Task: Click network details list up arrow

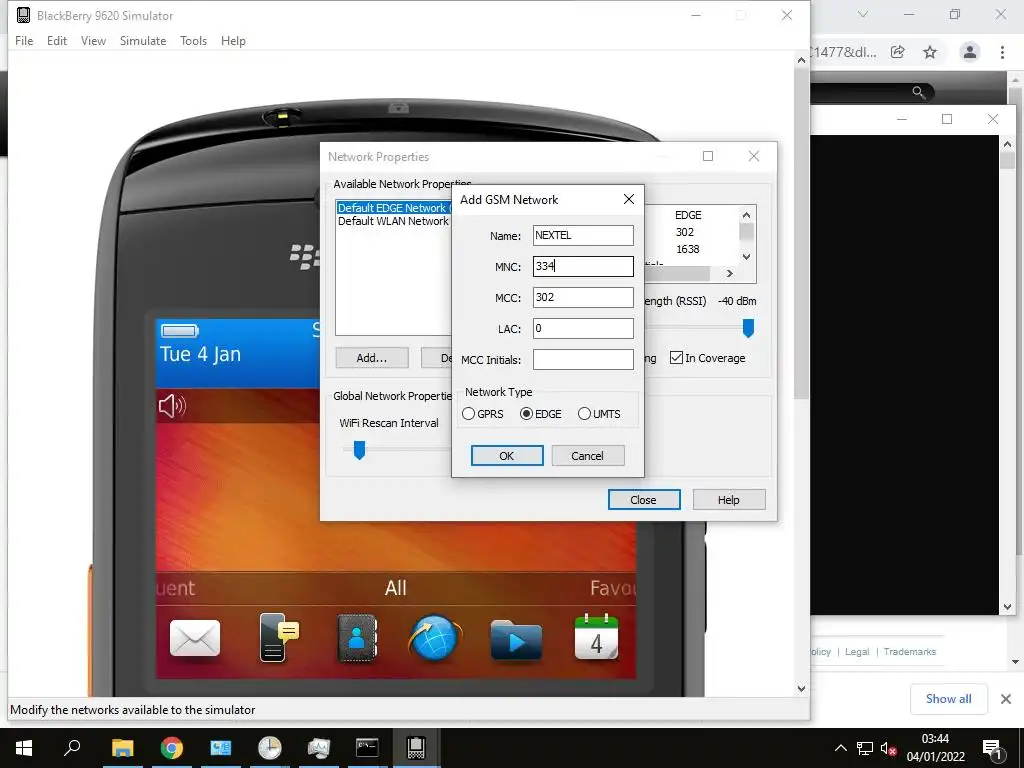Action: coord(746,215)
